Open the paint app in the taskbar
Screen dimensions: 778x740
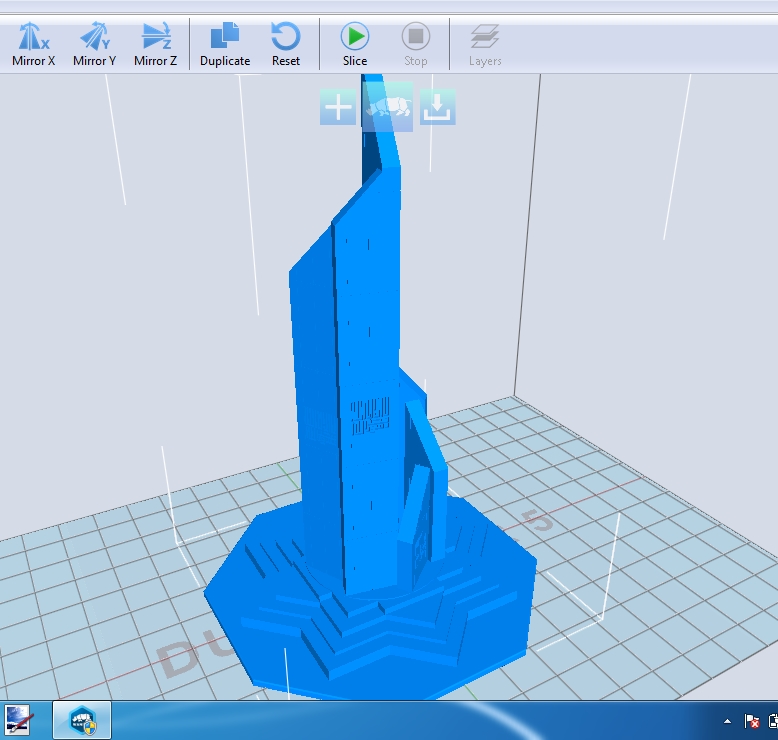coord(18,720)
